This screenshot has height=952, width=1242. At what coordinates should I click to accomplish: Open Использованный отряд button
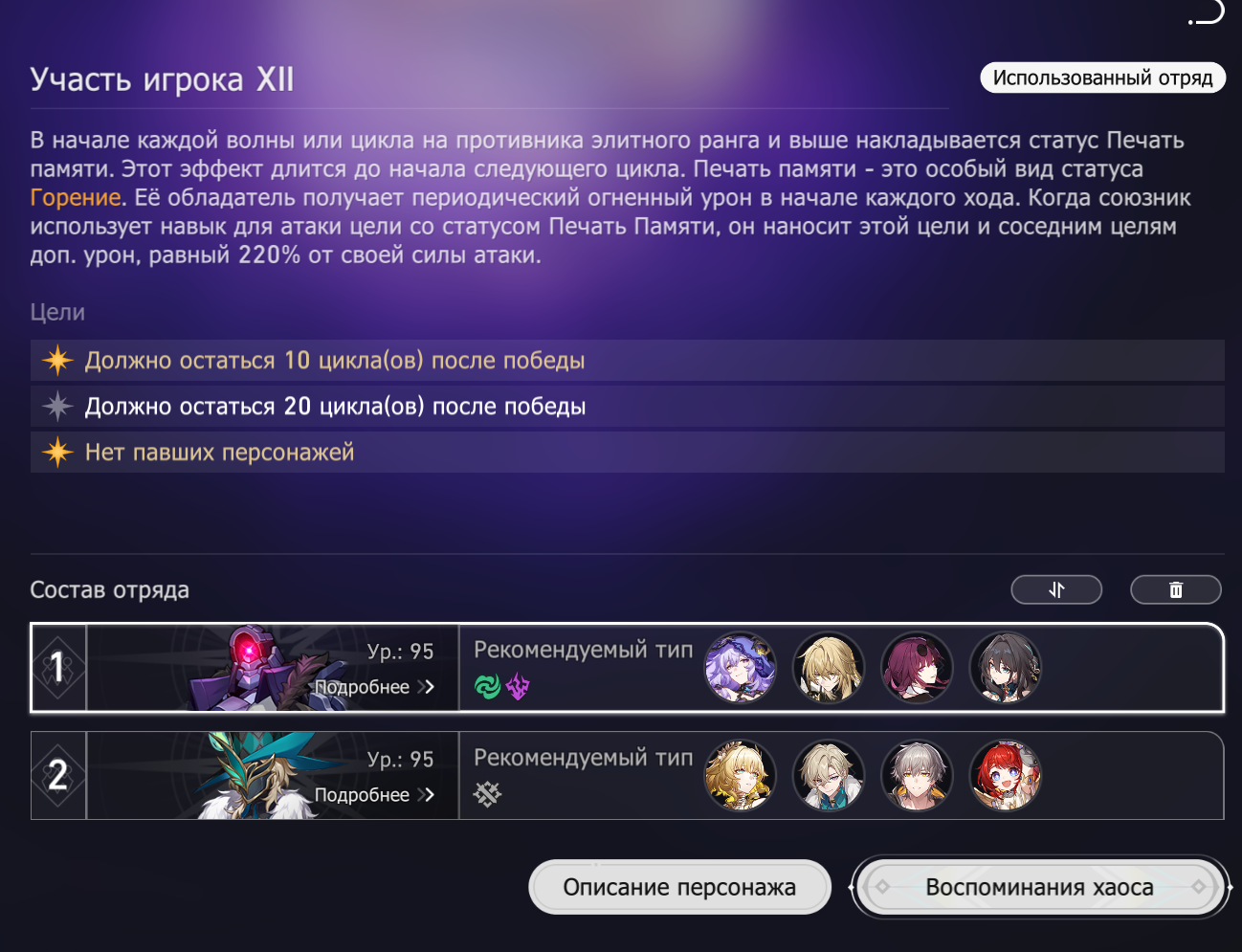pyautogui.click(x=1102, y=77)
